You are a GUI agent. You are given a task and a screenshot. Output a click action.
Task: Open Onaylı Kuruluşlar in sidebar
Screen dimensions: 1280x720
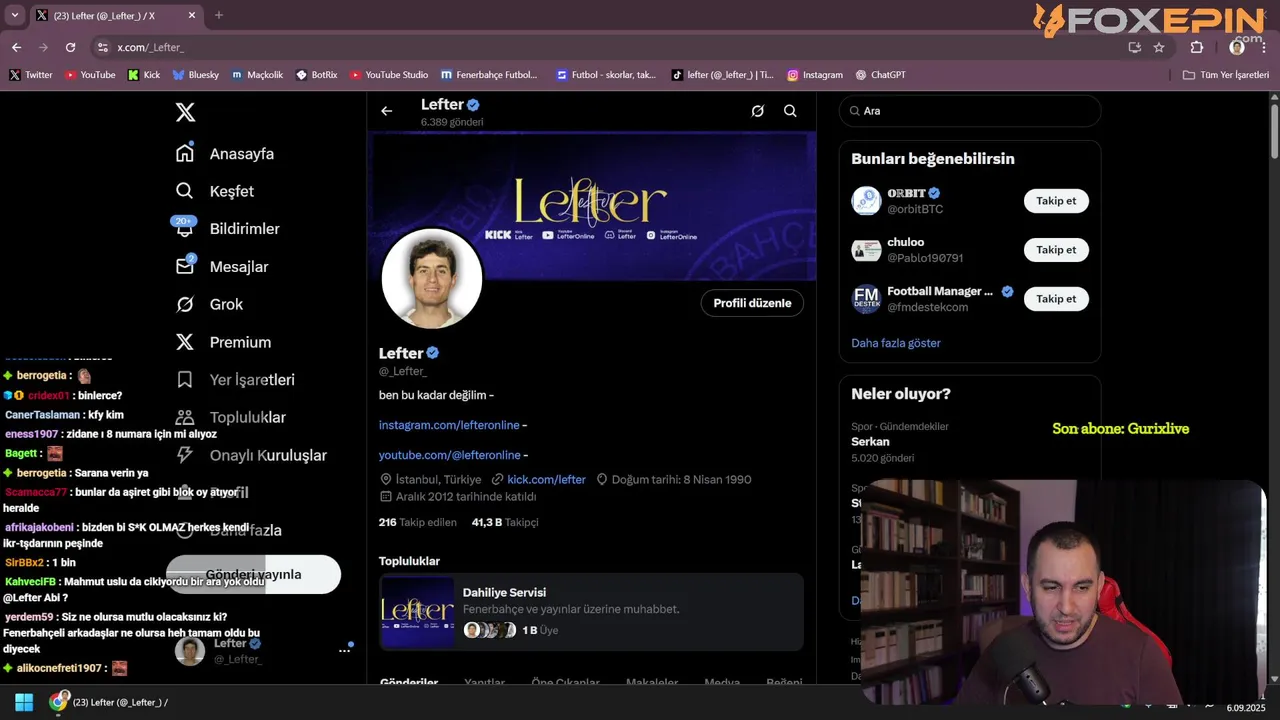250,455
